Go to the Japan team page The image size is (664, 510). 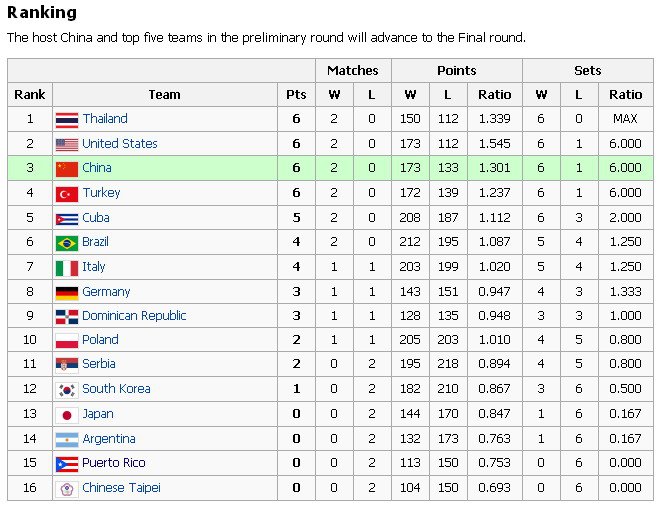98,414
